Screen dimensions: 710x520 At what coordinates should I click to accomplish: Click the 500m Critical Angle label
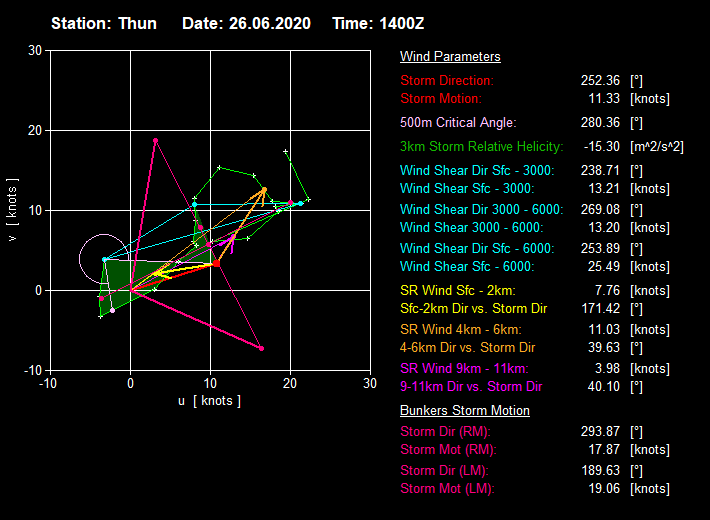458,122
